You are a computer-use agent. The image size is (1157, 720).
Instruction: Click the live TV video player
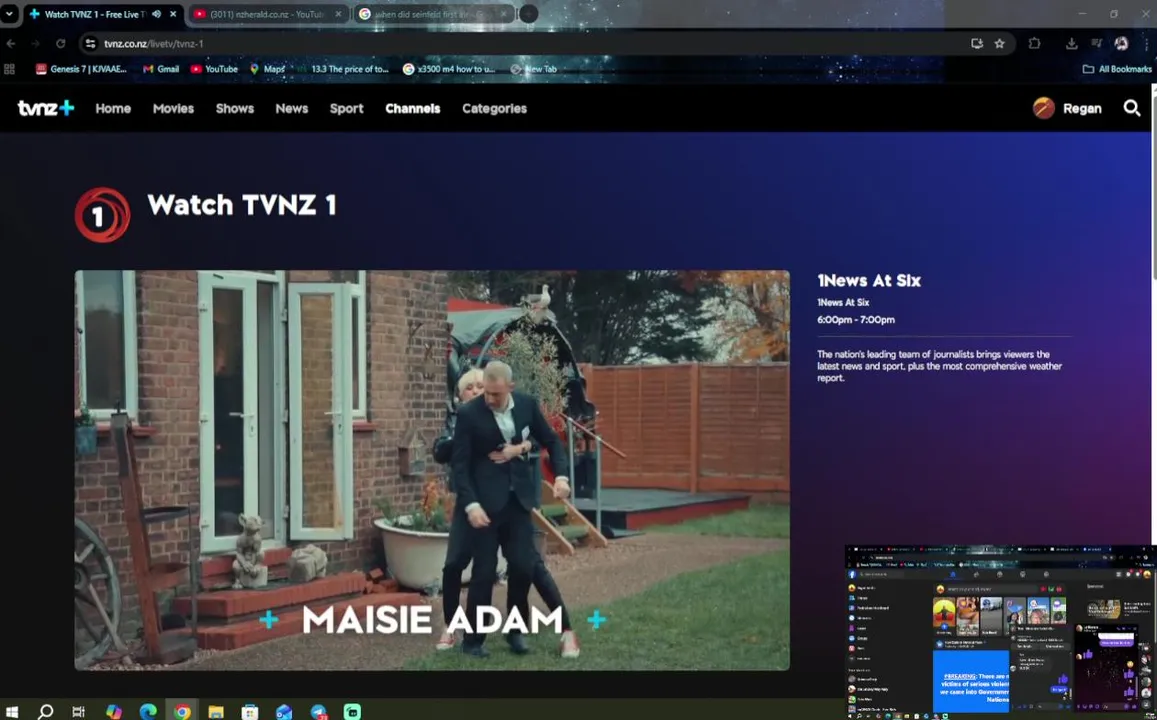432,470
